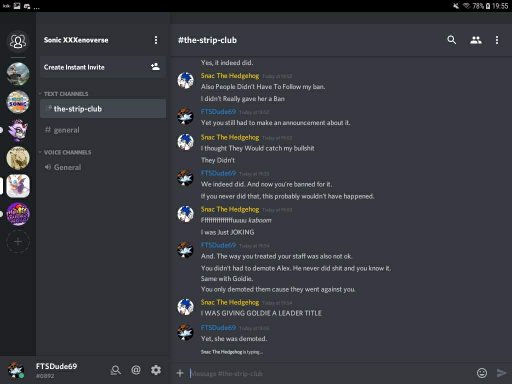This screenshot has width=512, height=384.
Task: Open the emoji picker
Action: [482, 373]
